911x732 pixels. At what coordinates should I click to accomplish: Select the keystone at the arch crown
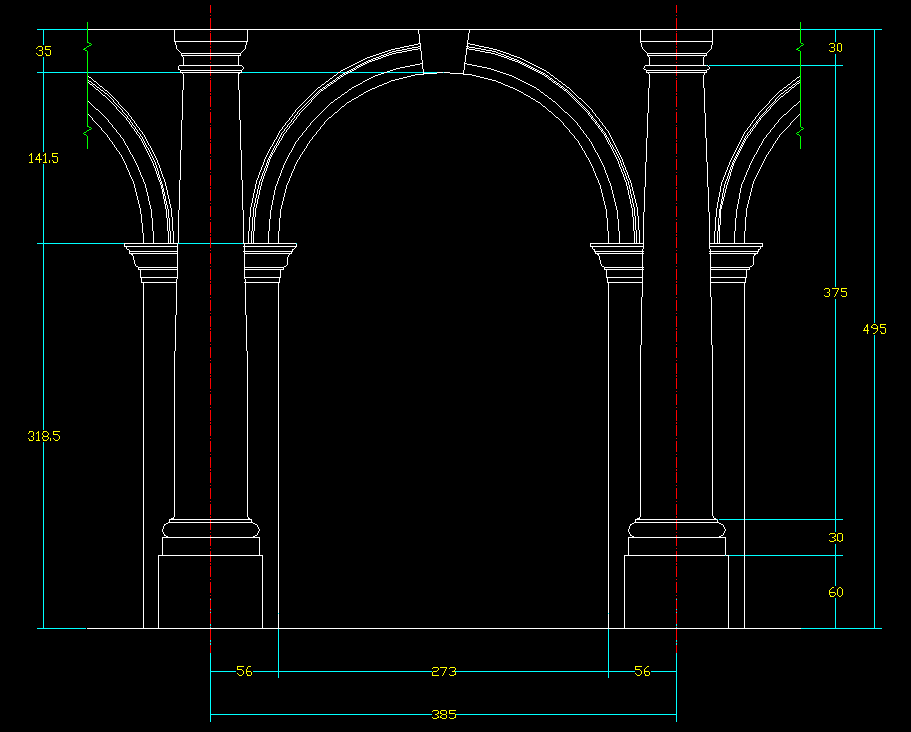[444, 51]
